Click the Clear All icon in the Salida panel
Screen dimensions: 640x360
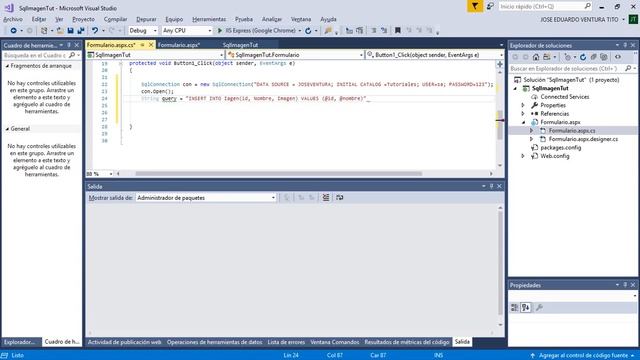click(x=326, y=198)
